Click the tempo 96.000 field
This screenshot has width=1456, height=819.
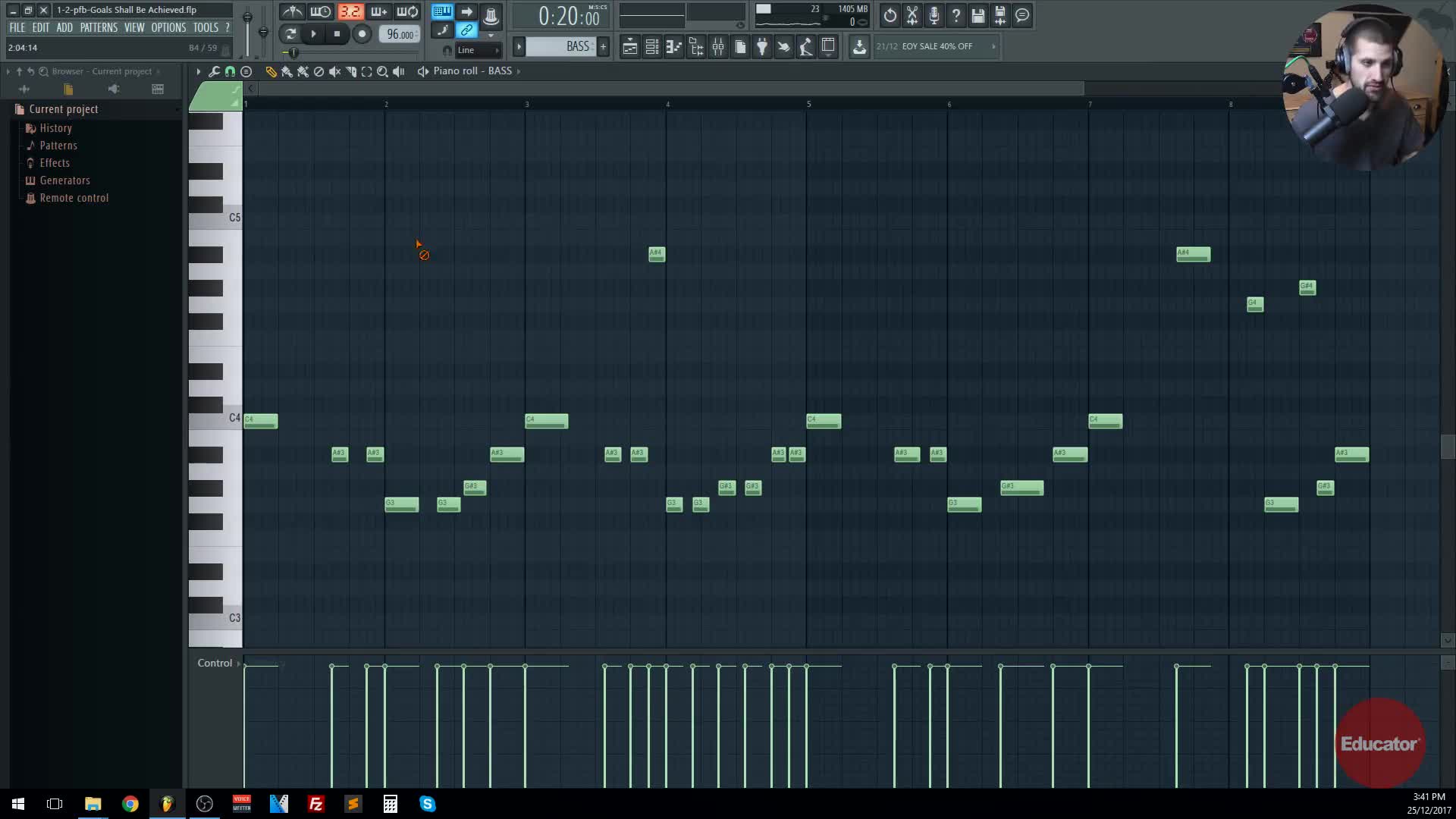pyautogui.click(x=400, y=34)
